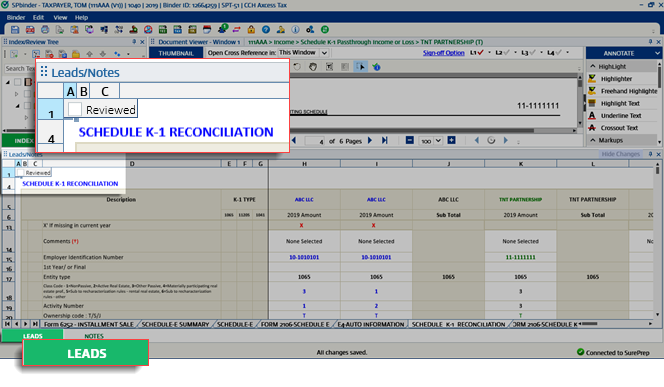Open the zoom percentage dropdown

[x=438, y=141]
